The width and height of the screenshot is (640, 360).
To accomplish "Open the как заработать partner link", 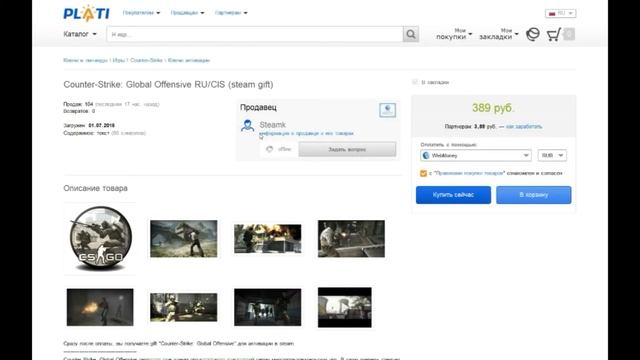I will coord(524,127).
